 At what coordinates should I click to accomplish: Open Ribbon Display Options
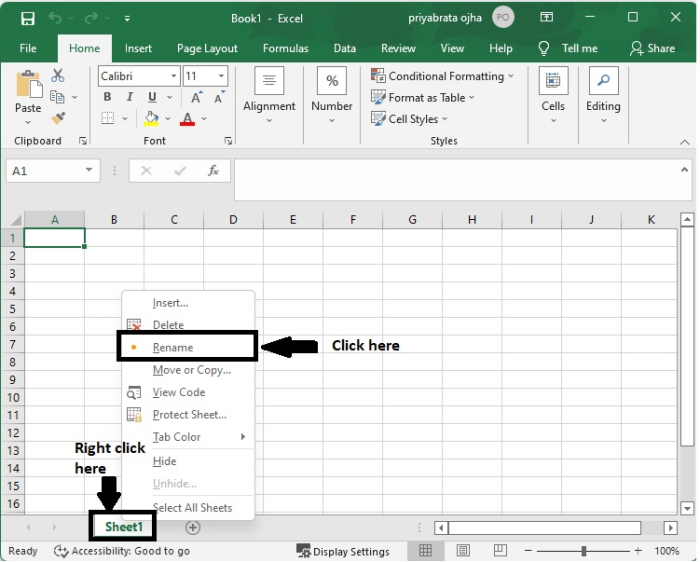coord(546,17)
